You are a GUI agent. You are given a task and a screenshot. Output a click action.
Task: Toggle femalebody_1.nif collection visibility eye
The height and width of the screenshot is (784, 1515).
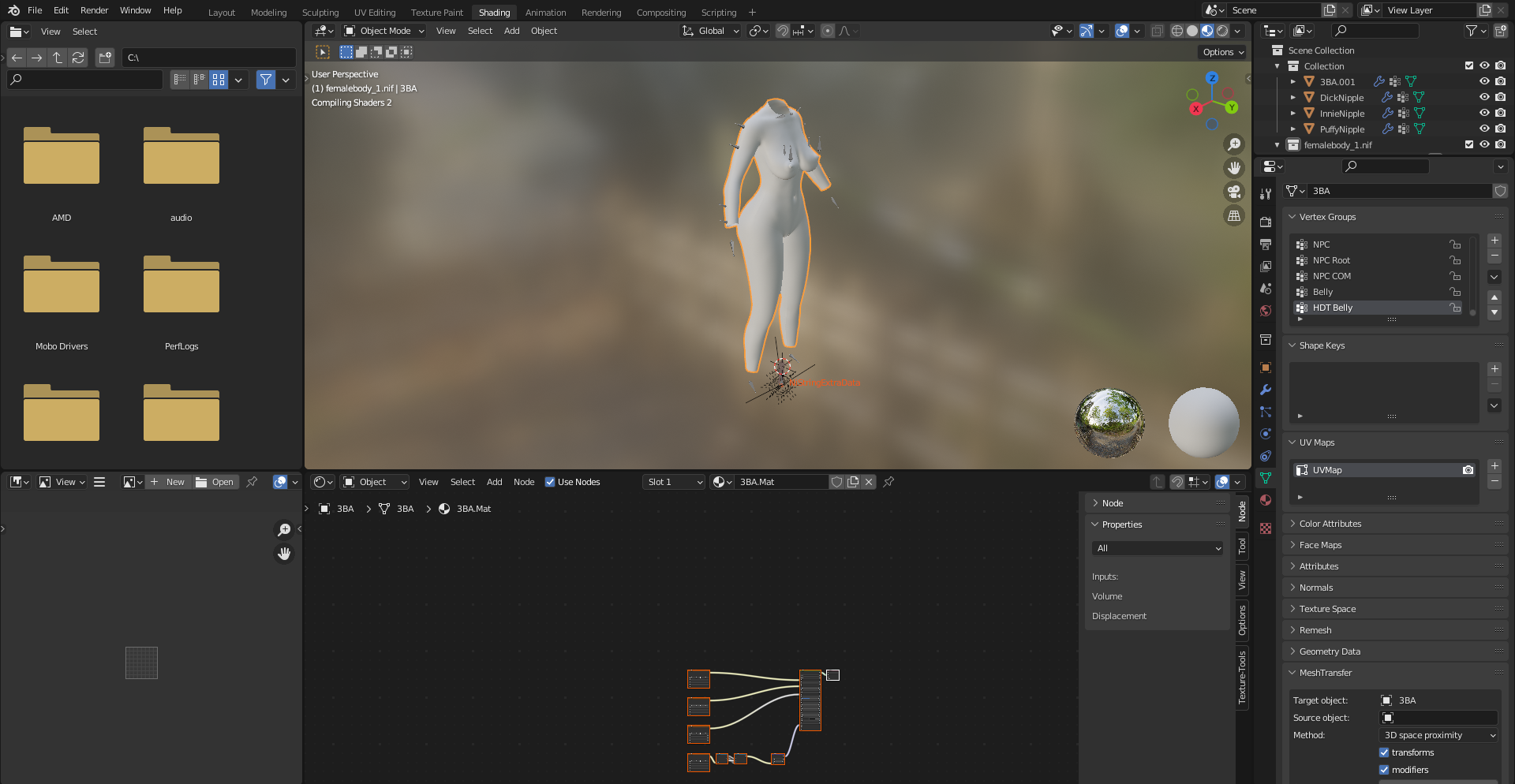click(1484, 145)
